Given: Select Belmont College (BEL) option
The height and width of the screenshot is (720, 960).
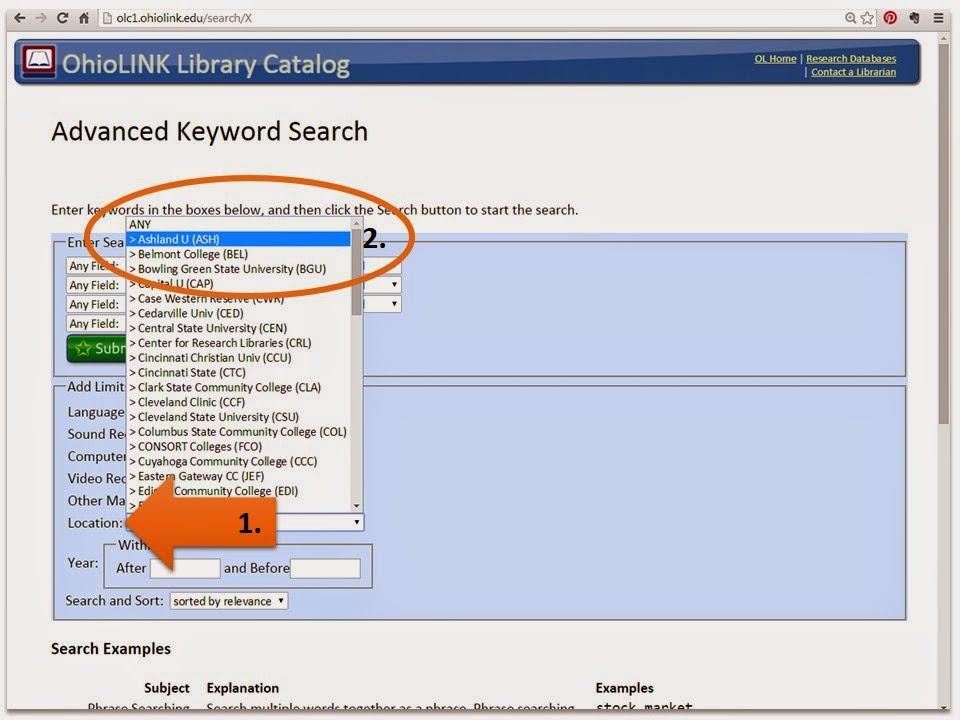Looking at the screenshot, I should pos(238,254).
